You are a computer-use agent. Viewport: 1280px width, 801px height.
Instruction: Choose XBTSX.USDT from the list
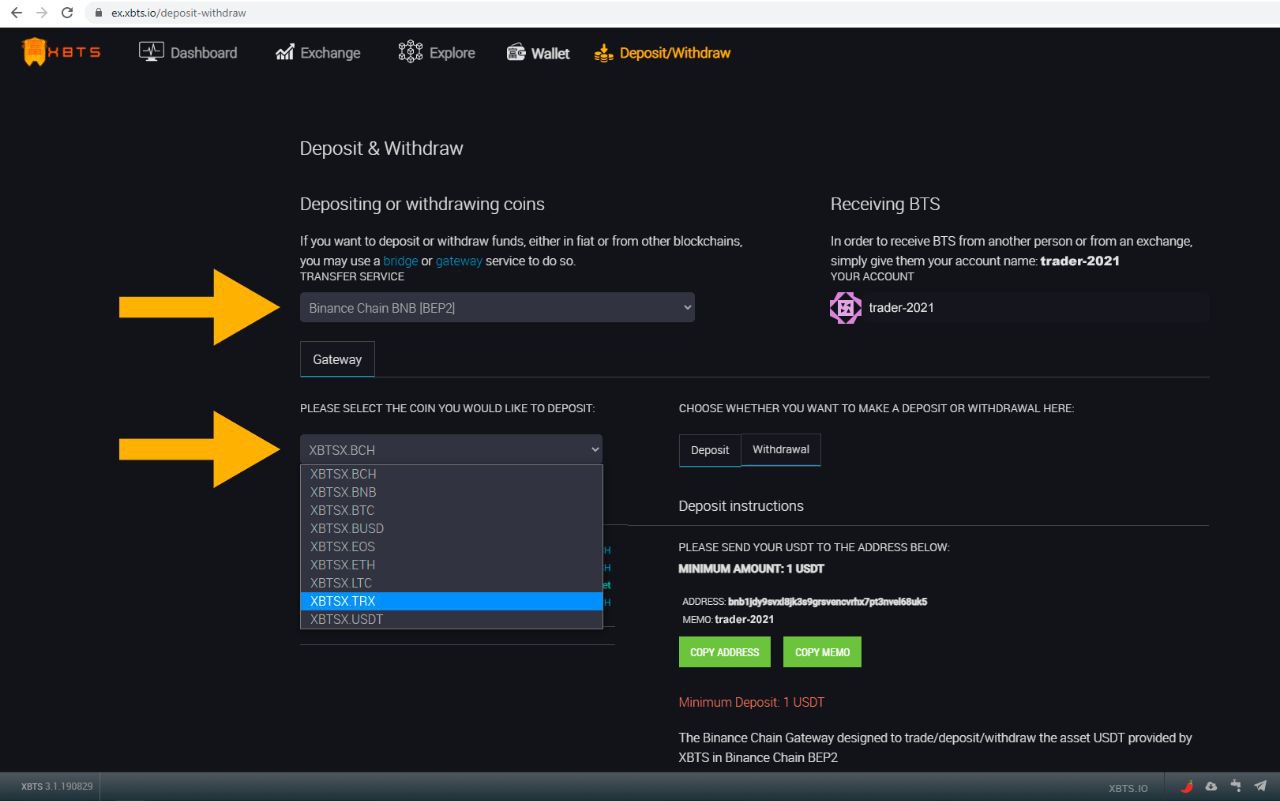(451, 619)
